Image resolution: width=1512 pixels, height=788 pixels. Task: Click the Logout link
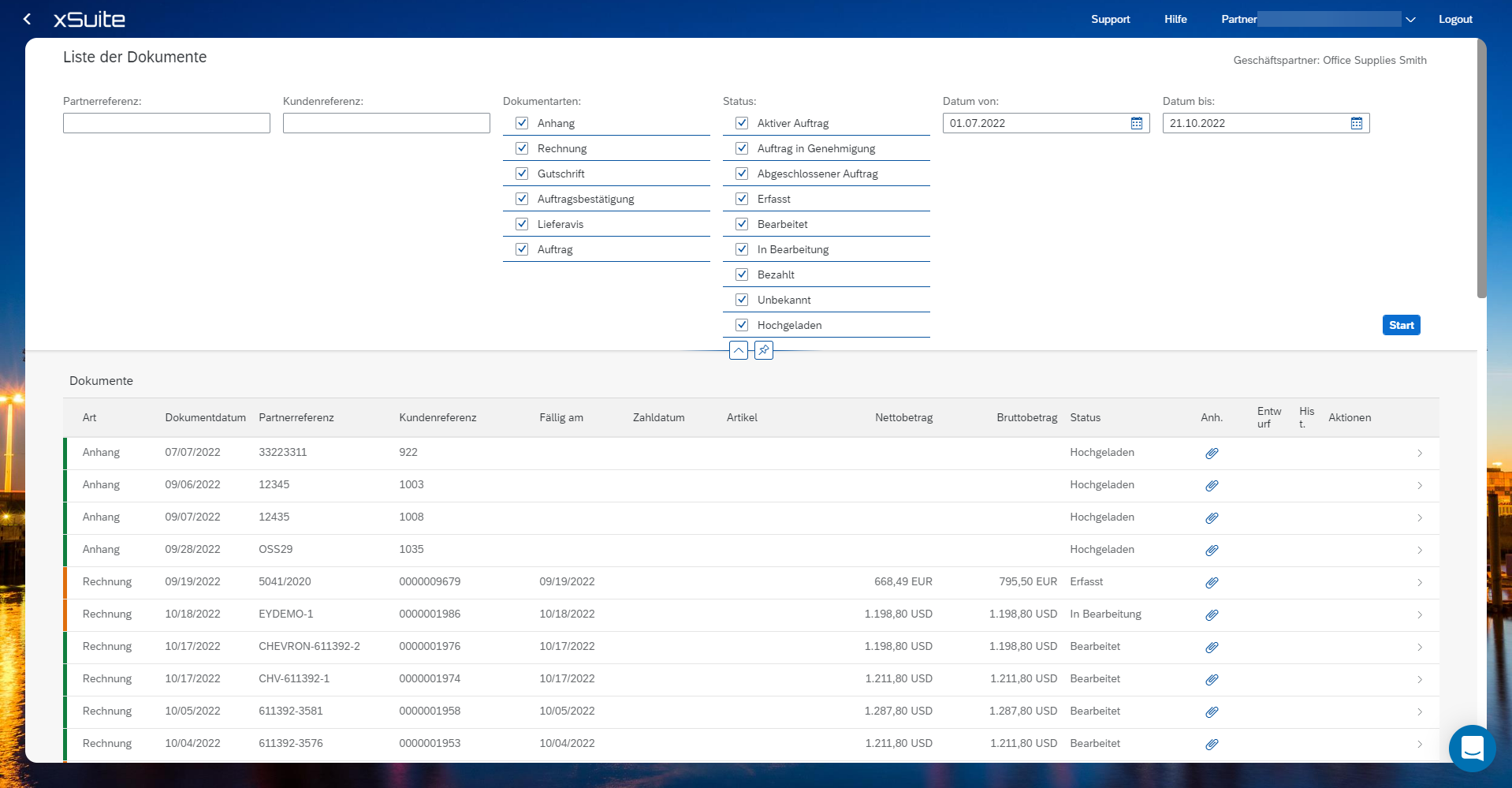(1454, 20)
